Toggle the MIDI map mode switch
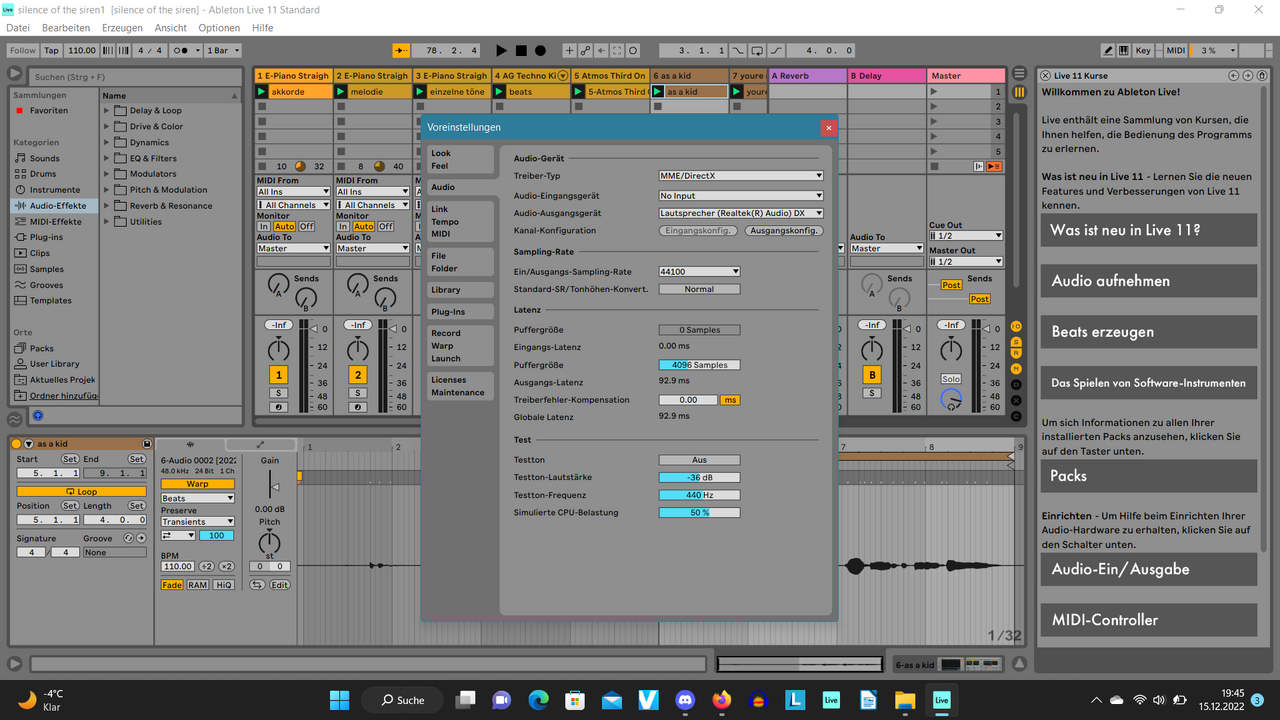 [1176, 50]
